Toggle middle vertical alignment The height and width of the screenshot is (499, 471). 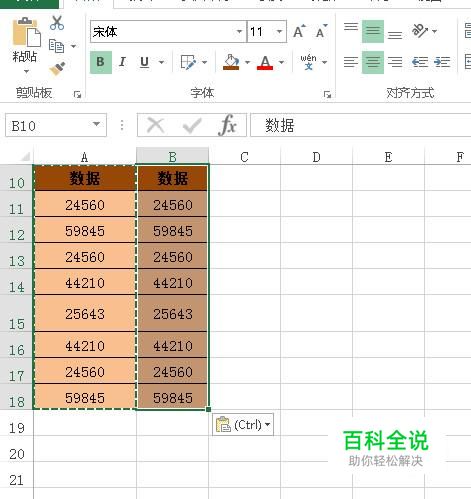point(373,31)
